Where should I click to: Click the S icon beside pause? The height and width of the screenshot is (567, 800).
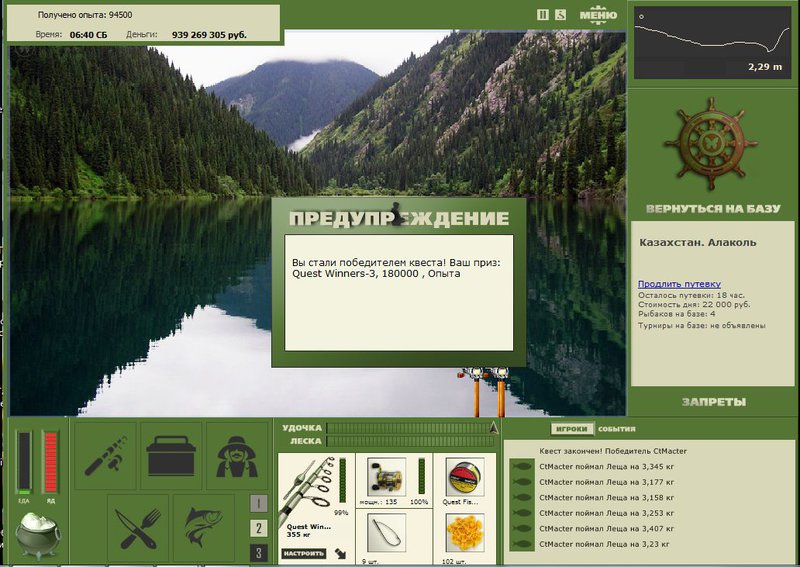[x=560, y=15]
